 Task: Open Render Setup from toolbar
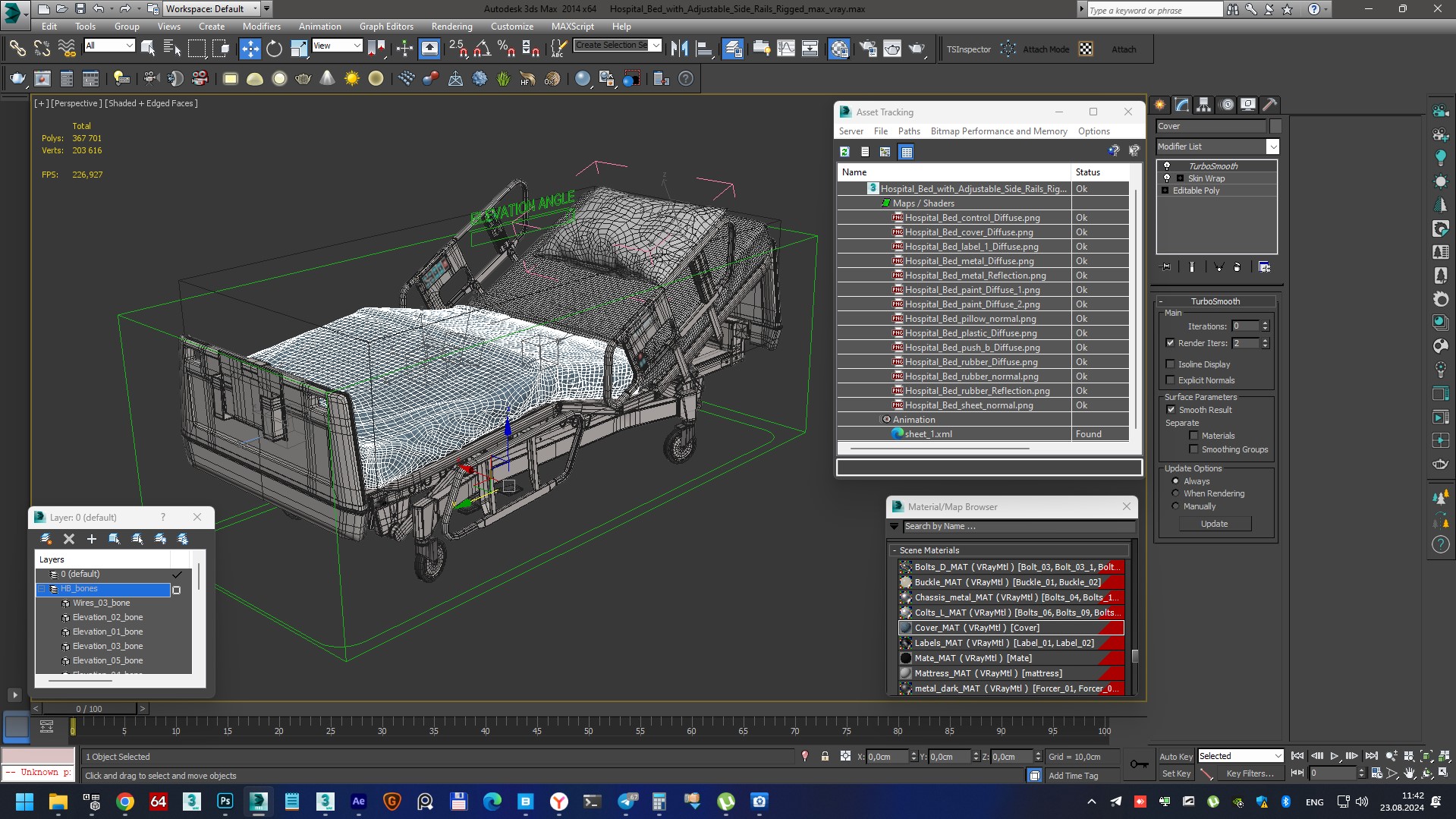868,49
